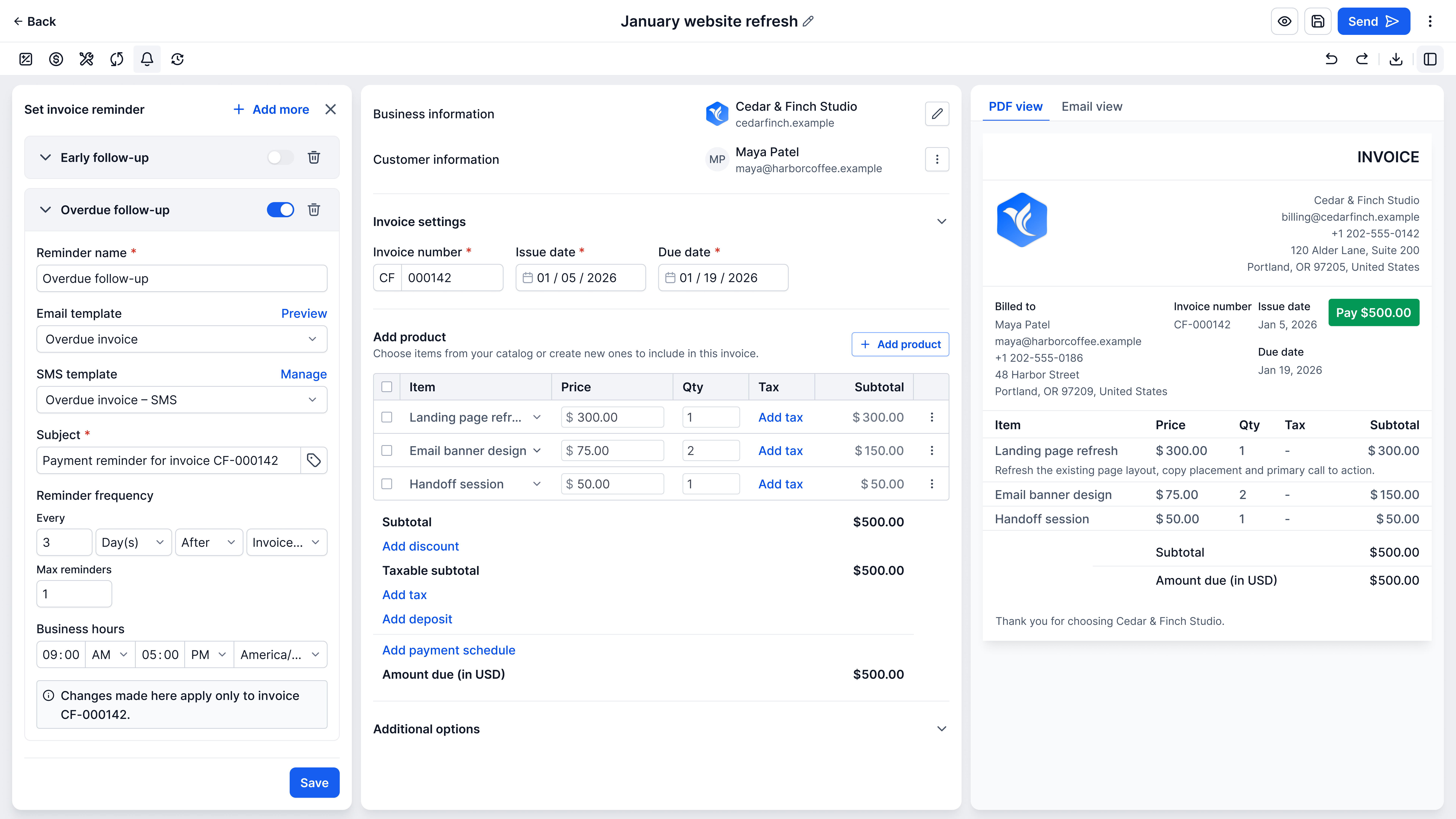Select all items with header checkbox
The image size is (1456, 819).
[x=387, y=387]
